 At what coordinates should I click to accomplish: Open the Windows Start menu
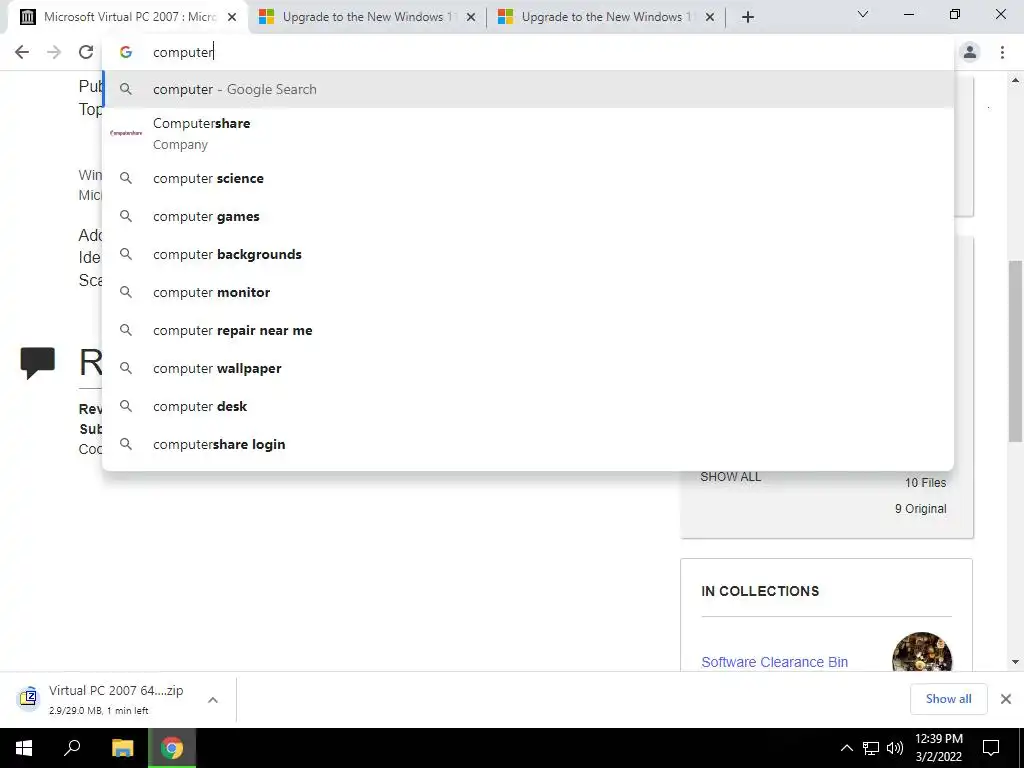[24, 748]
